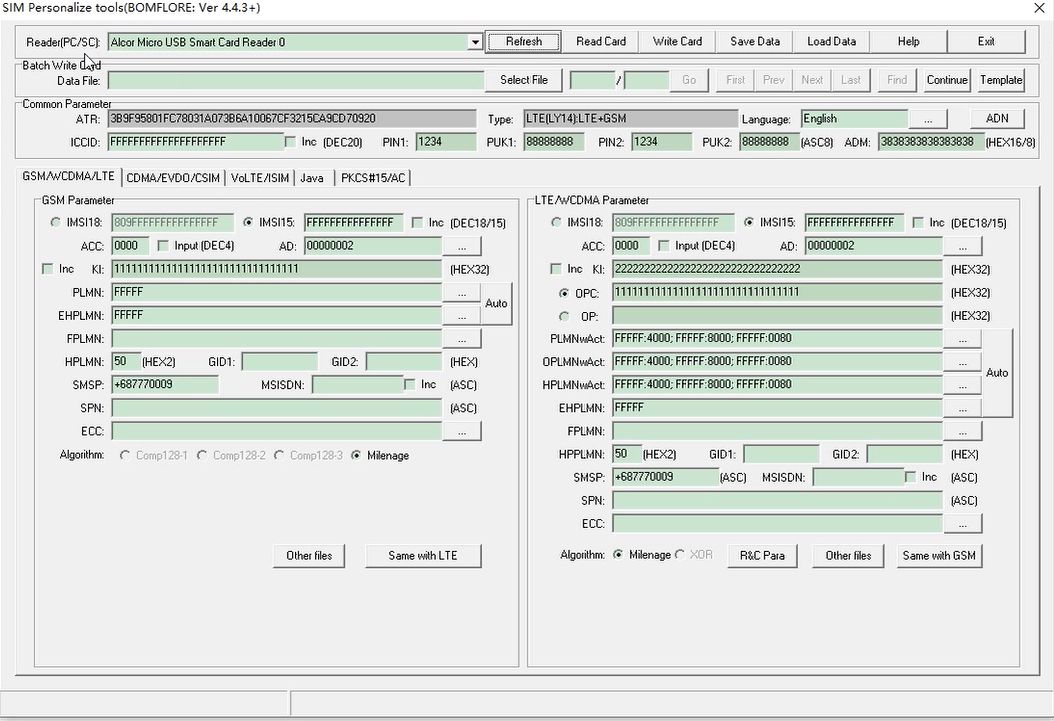Click the Same with LTE button
The image size is (1054, 721).
tap(423, 556)
